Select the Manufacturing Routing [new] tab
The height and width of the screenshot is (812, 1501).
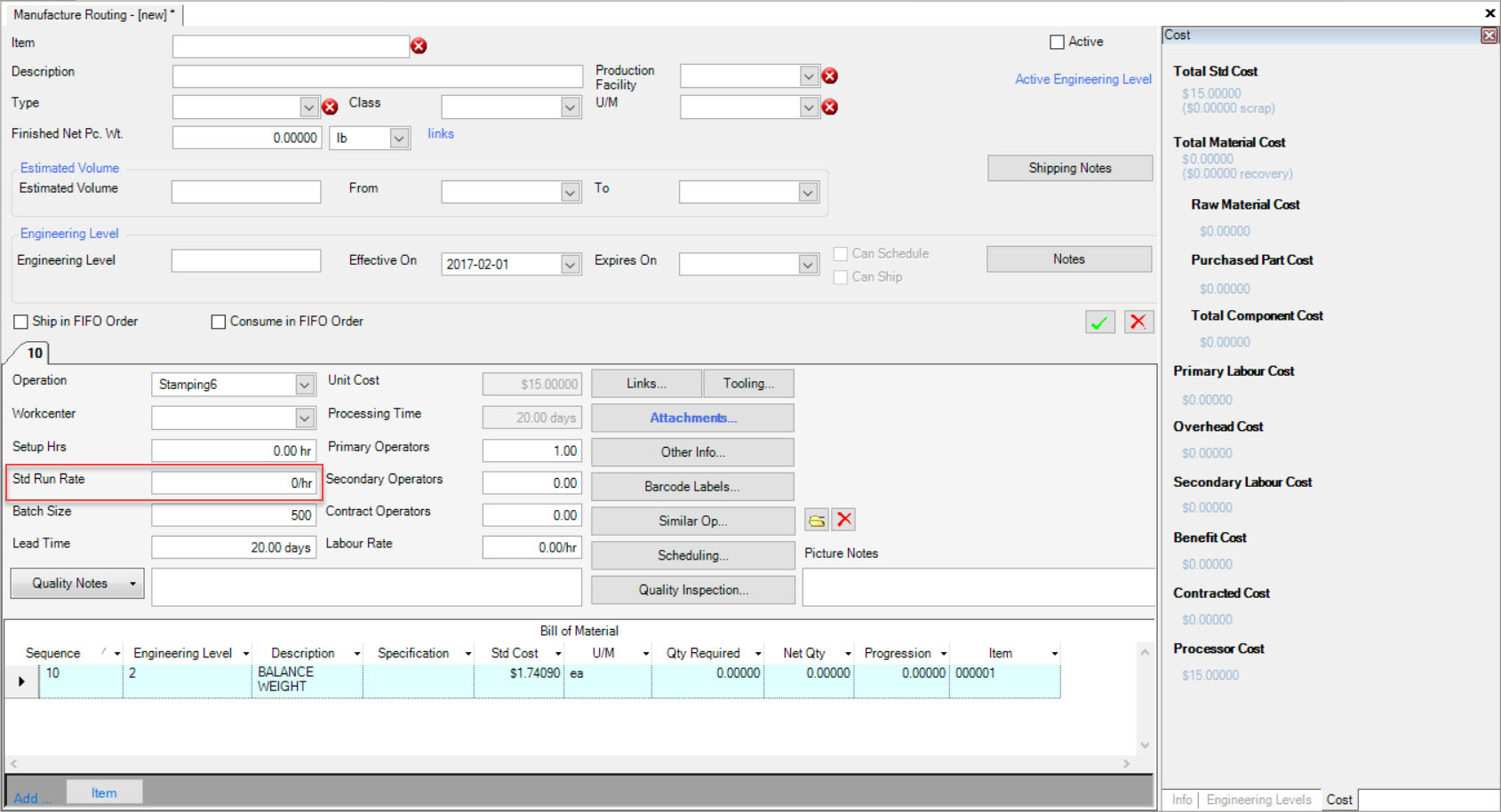(x=93, y=14)
